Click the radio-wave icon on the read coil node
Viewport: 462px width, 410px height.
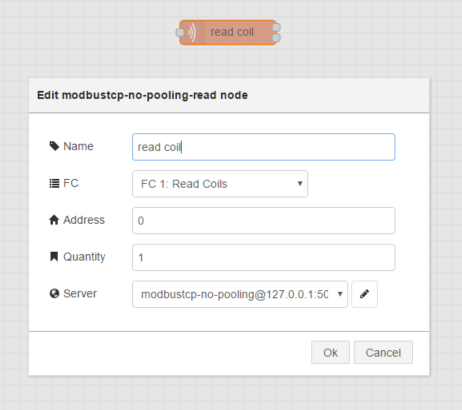tap(192, 33)
